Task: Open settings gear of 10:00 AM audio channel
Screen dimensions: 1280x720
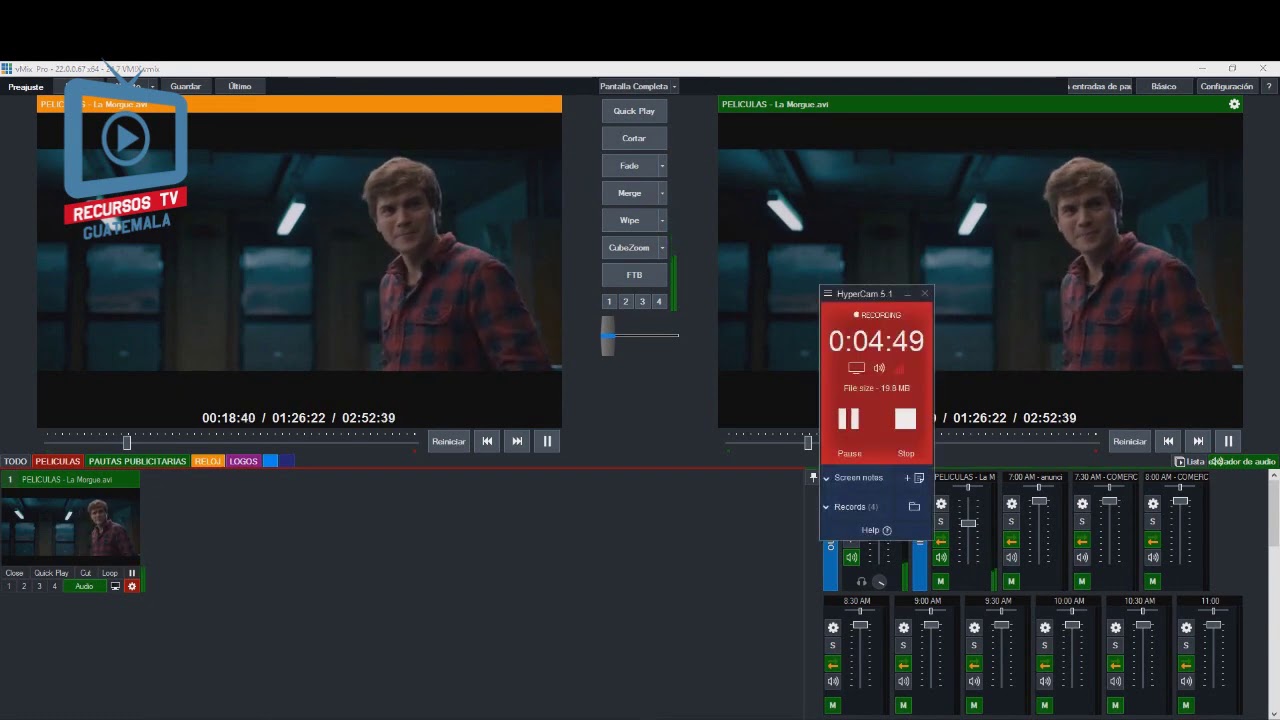Action: pos(1045,628)
